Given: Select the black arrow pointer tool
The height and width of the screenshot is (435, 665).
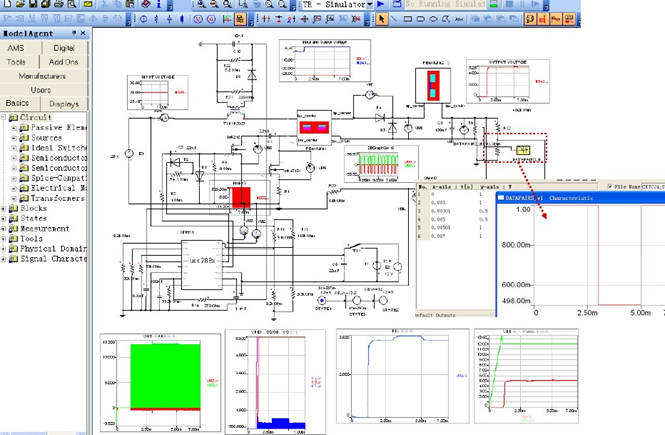Looking at the screenshot, I should (381, 19).
